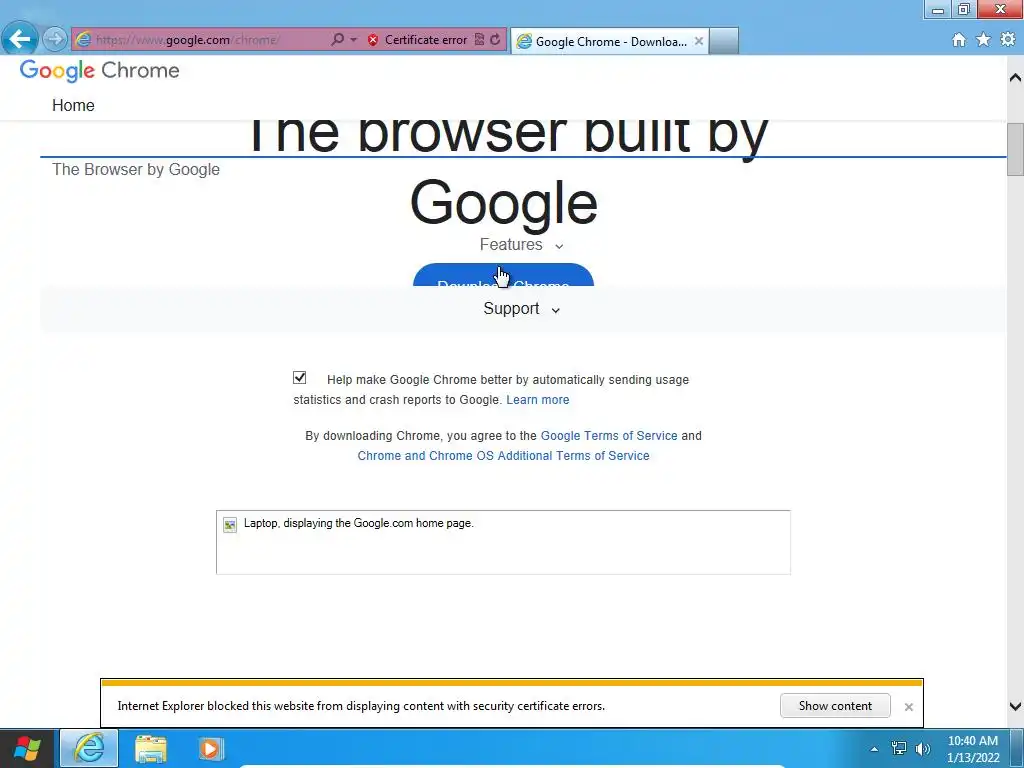The height and width of the screenshot is (768, 1024).
Task: Open the Internet Explorer Home icon
Action: [959, 40]
